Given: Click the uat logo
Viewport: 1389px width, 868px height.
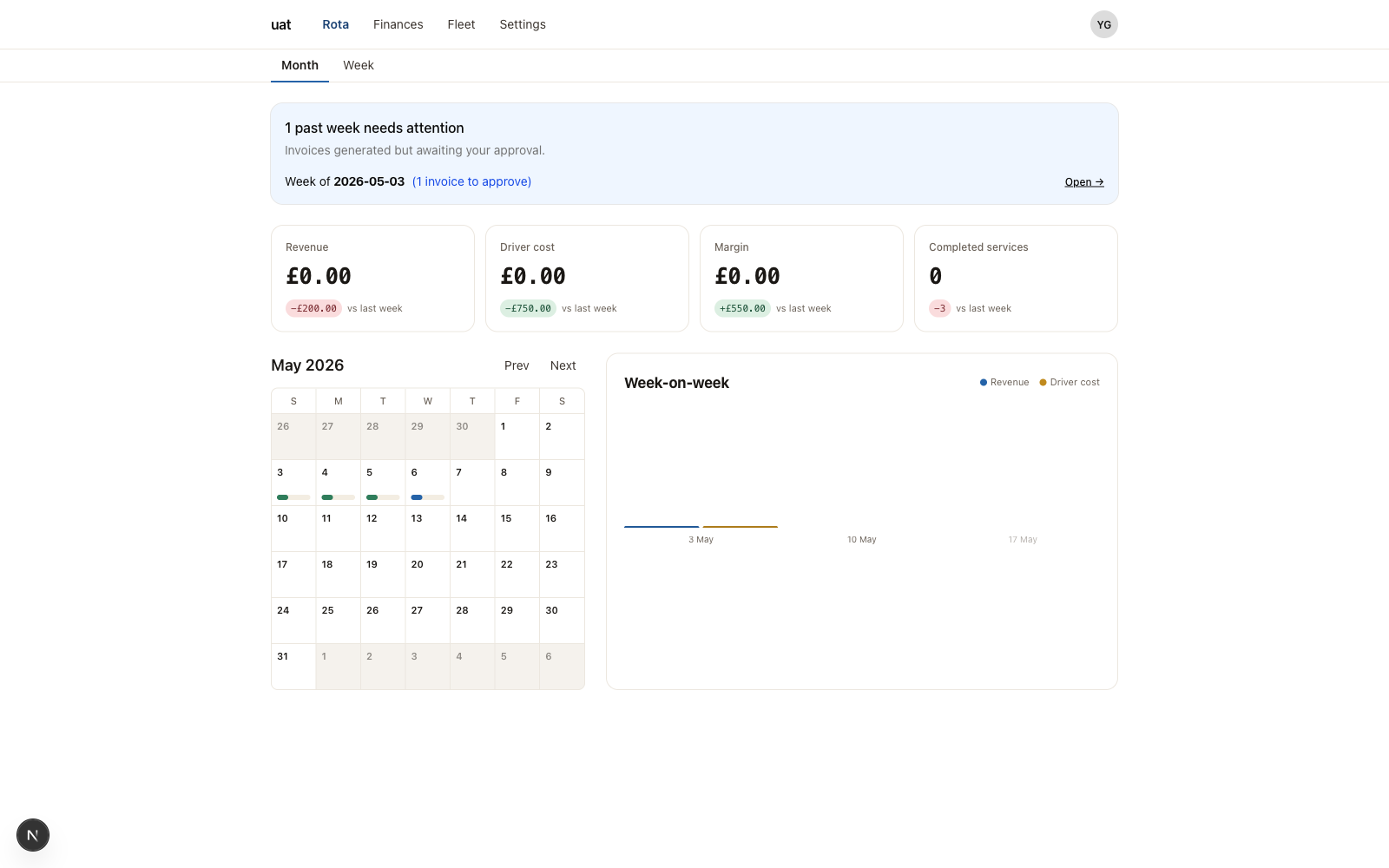Looking at the screenshot, I should tap(281, 24).
